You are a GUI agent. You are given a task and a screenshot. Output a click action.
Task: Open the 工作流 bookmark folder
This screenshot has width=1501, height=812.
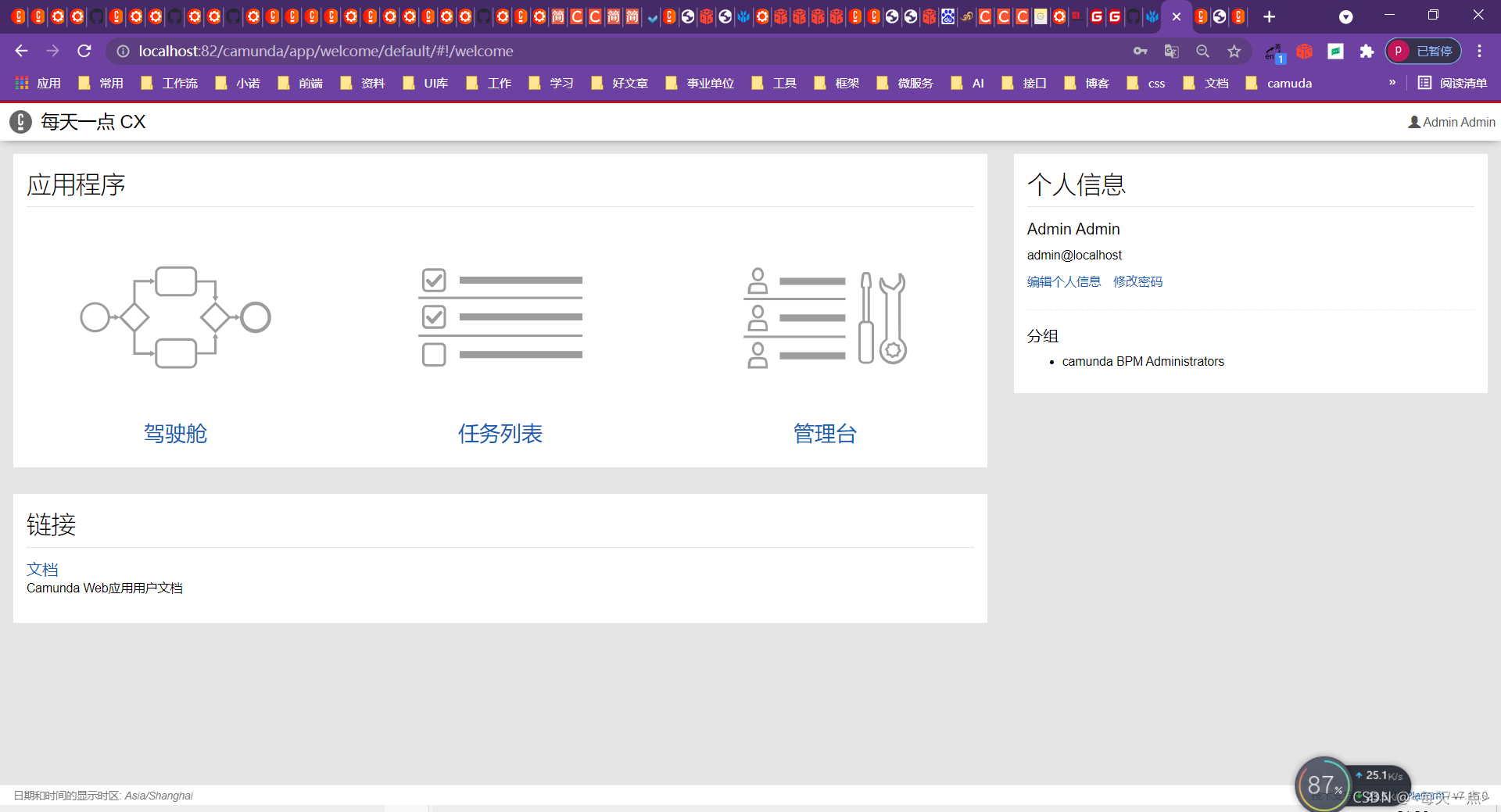[x=169, y=83]
